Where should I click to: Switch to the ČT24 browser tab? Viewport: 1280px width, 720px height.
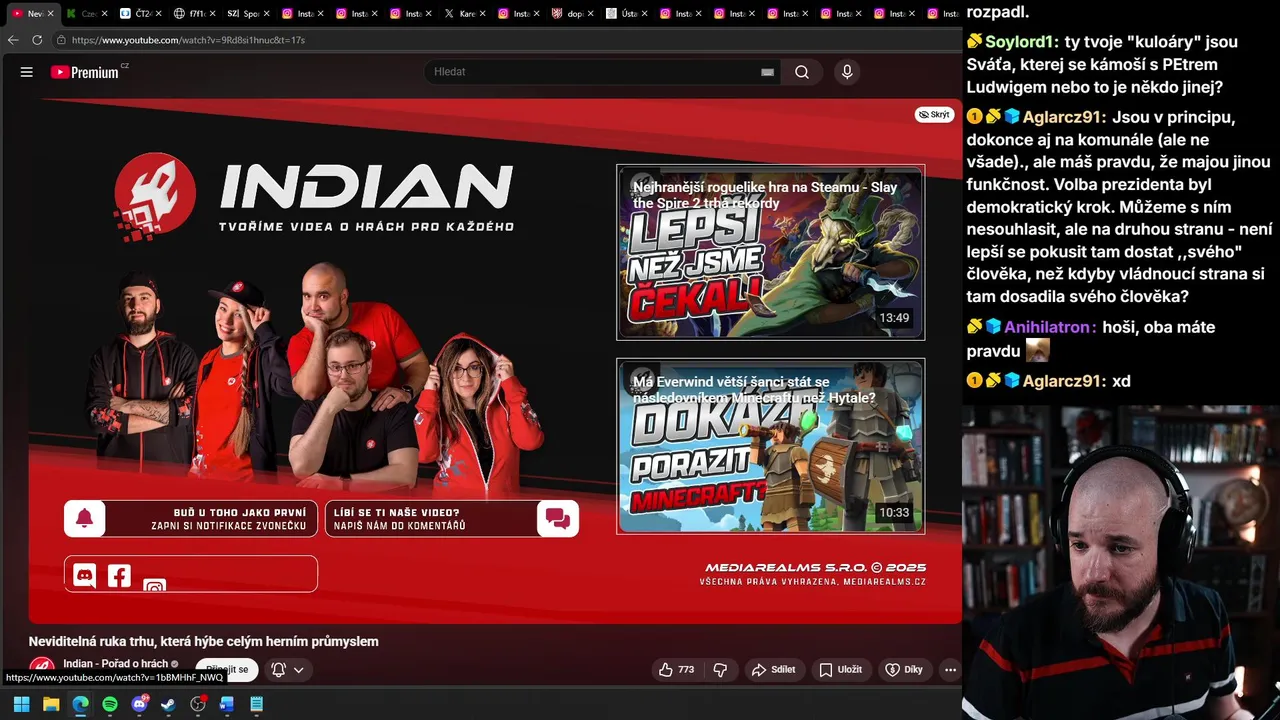(x=137, y=14)
